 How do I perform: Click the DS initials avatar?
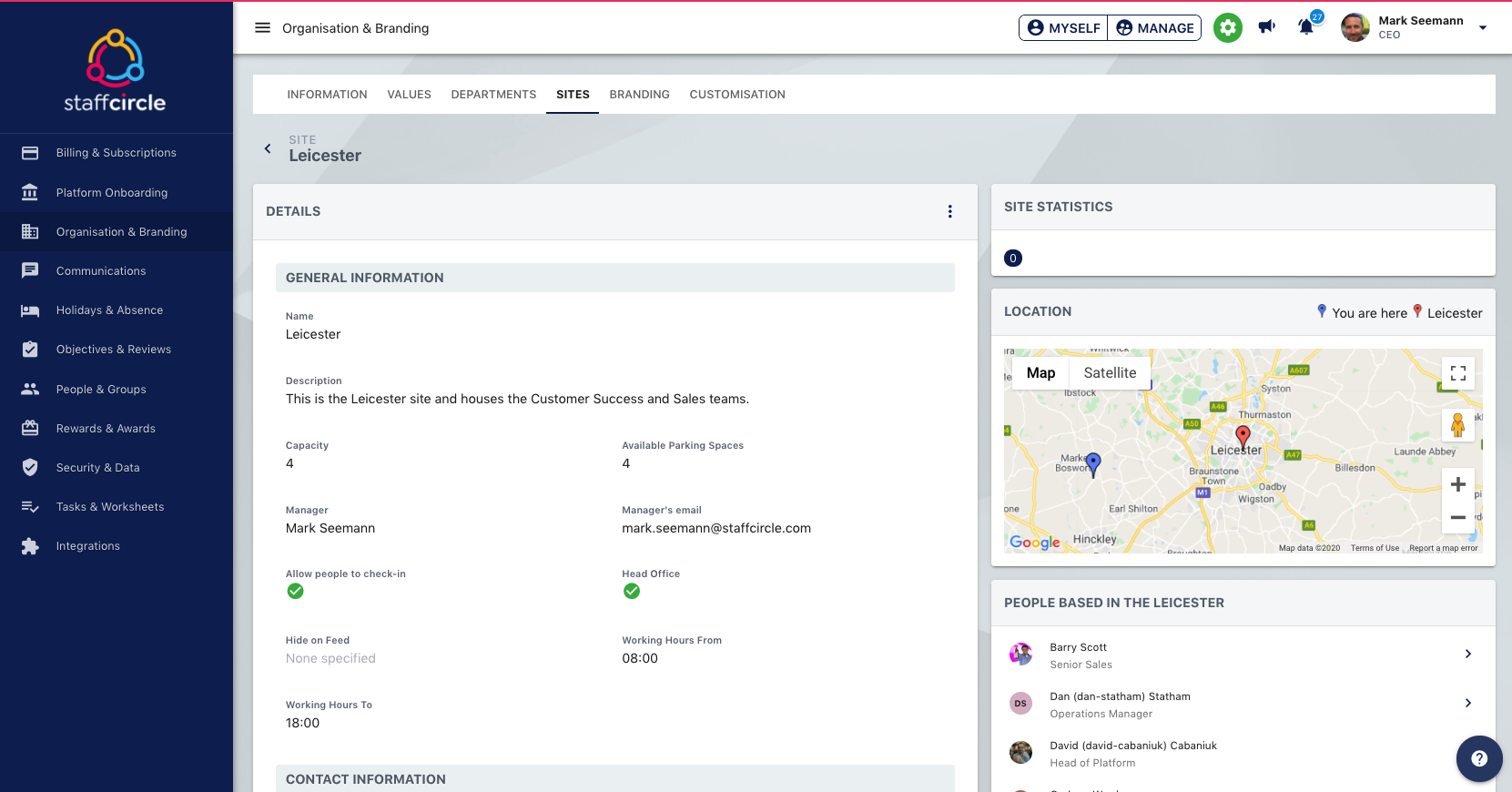(x=1020, y=703)
